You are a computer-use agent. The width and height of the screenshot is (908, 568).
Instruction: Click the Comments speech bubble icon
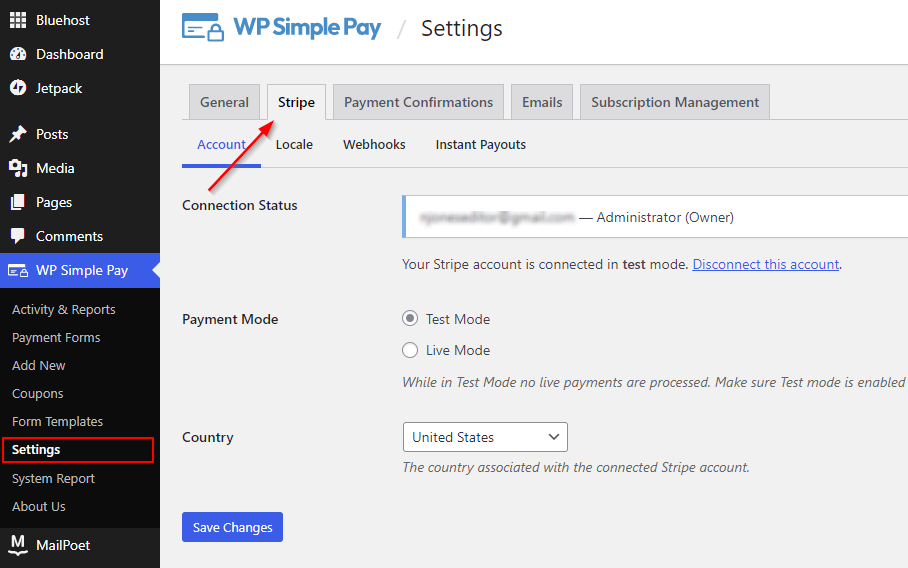(x=18, y=236)
